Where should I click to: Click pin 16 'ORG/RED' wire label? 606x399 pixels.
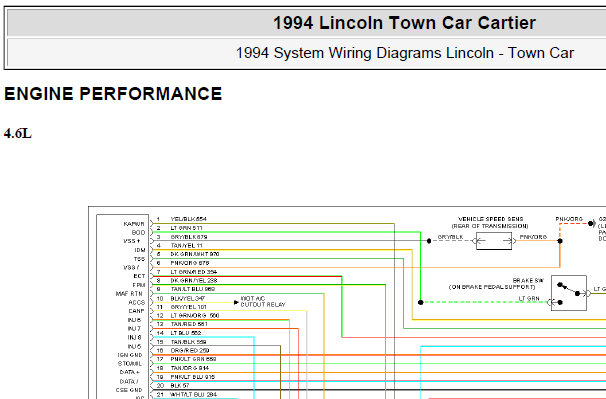(190, 350)
